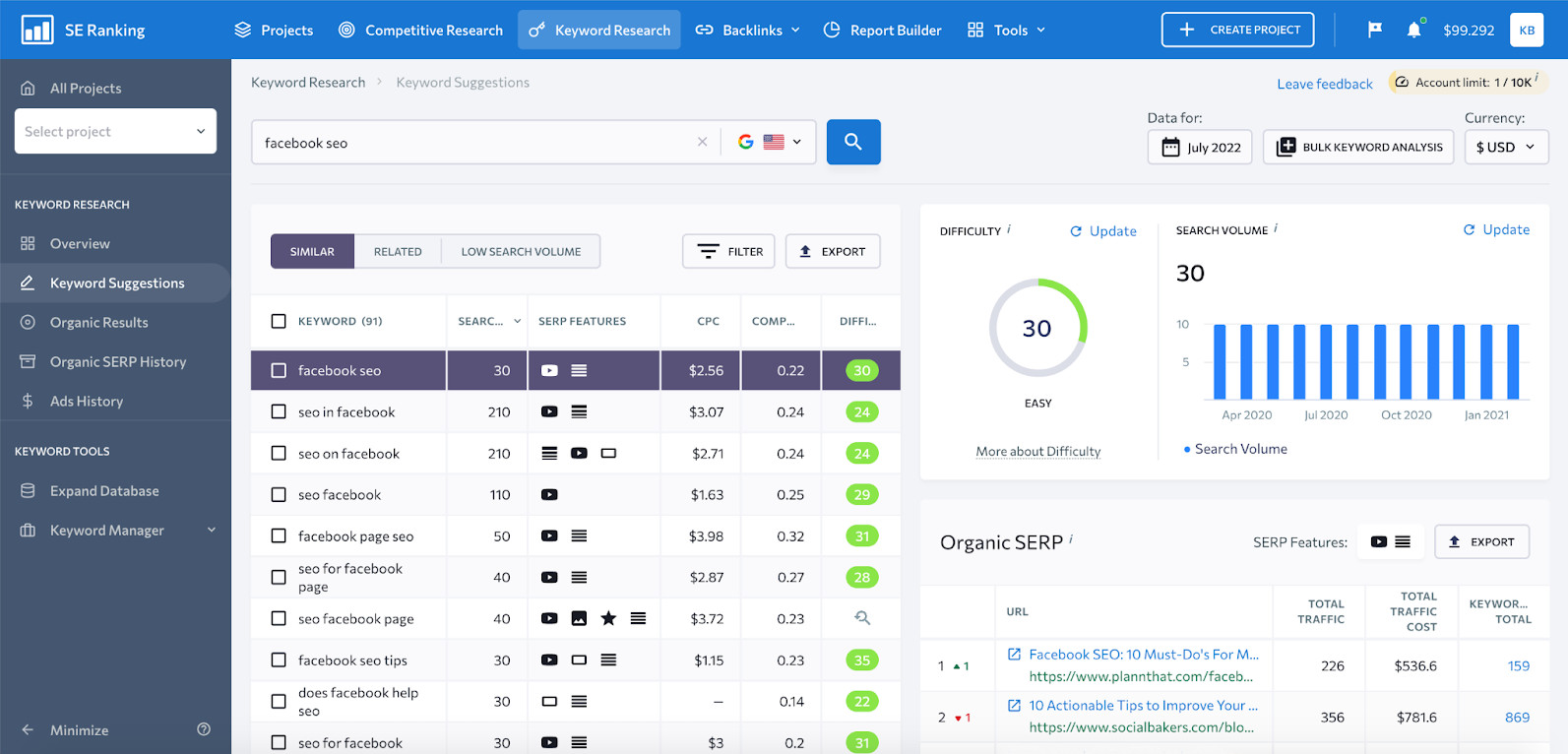Click the SE Ranking logo icon
This screenshot has height=754, width=1568.
coord(37,30)
